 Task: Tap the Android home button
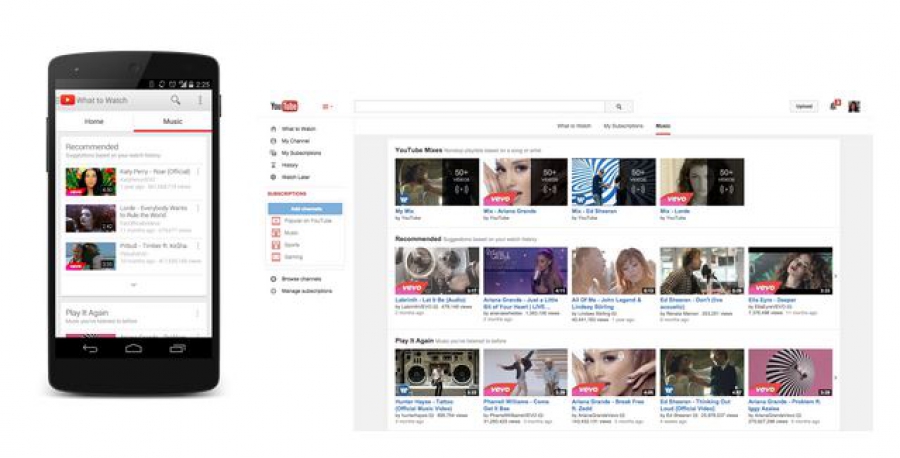tap(134, 348)
